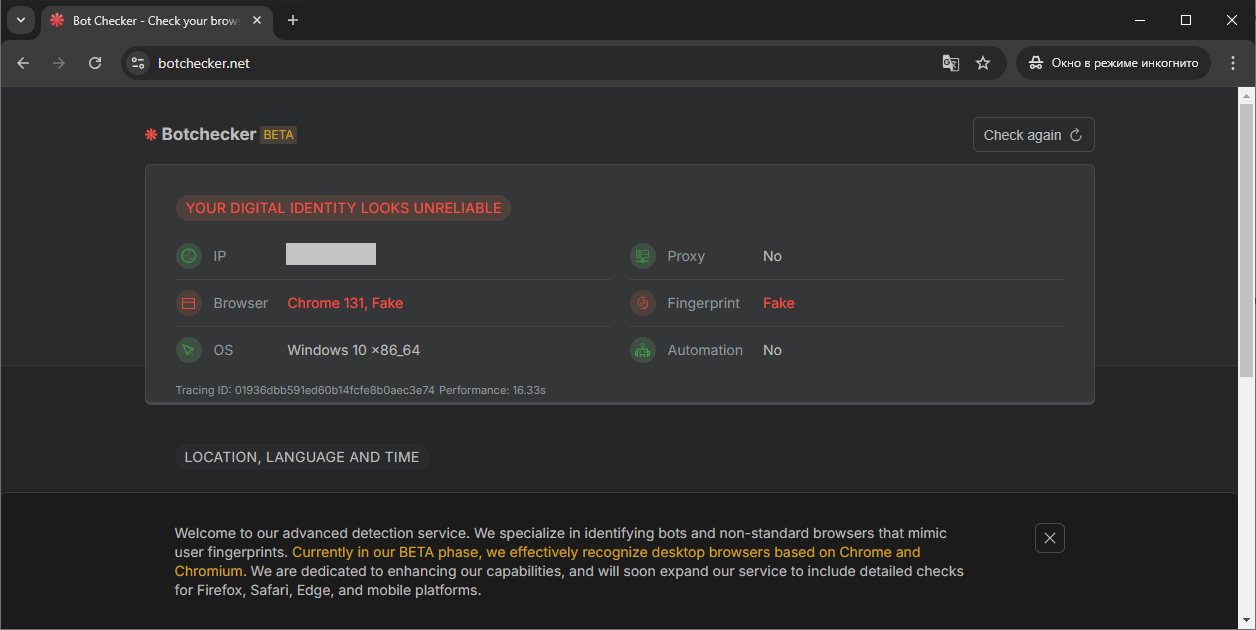The image size is (1256, 630).
Task: Click the IP status icon
Action: coord(188,256)
